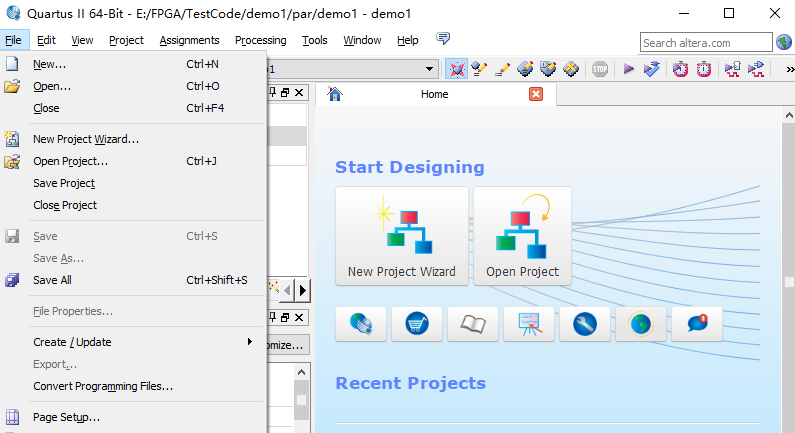Float the lower left panel
This screenshot has height=433, width=795.
[x=285, y=317]
